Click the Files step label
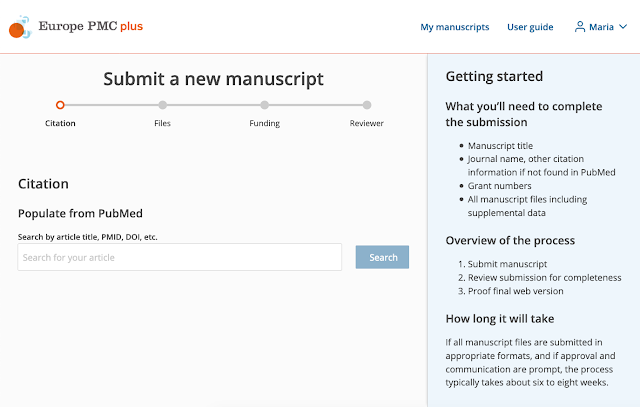This screenshot has height=407, width=640. coord(162,124)
